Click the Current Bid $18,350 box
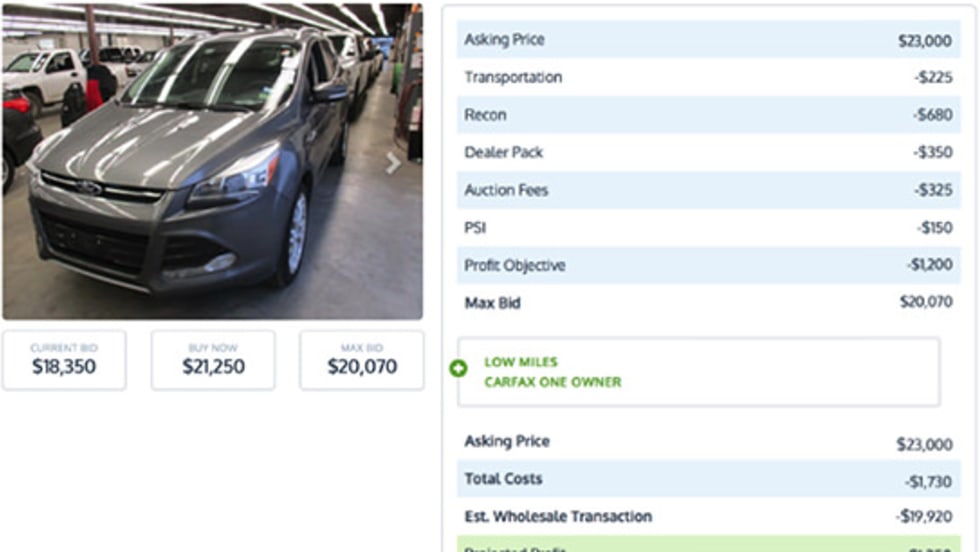The height and width of the screenshot is (552, 980). point(64,360)
